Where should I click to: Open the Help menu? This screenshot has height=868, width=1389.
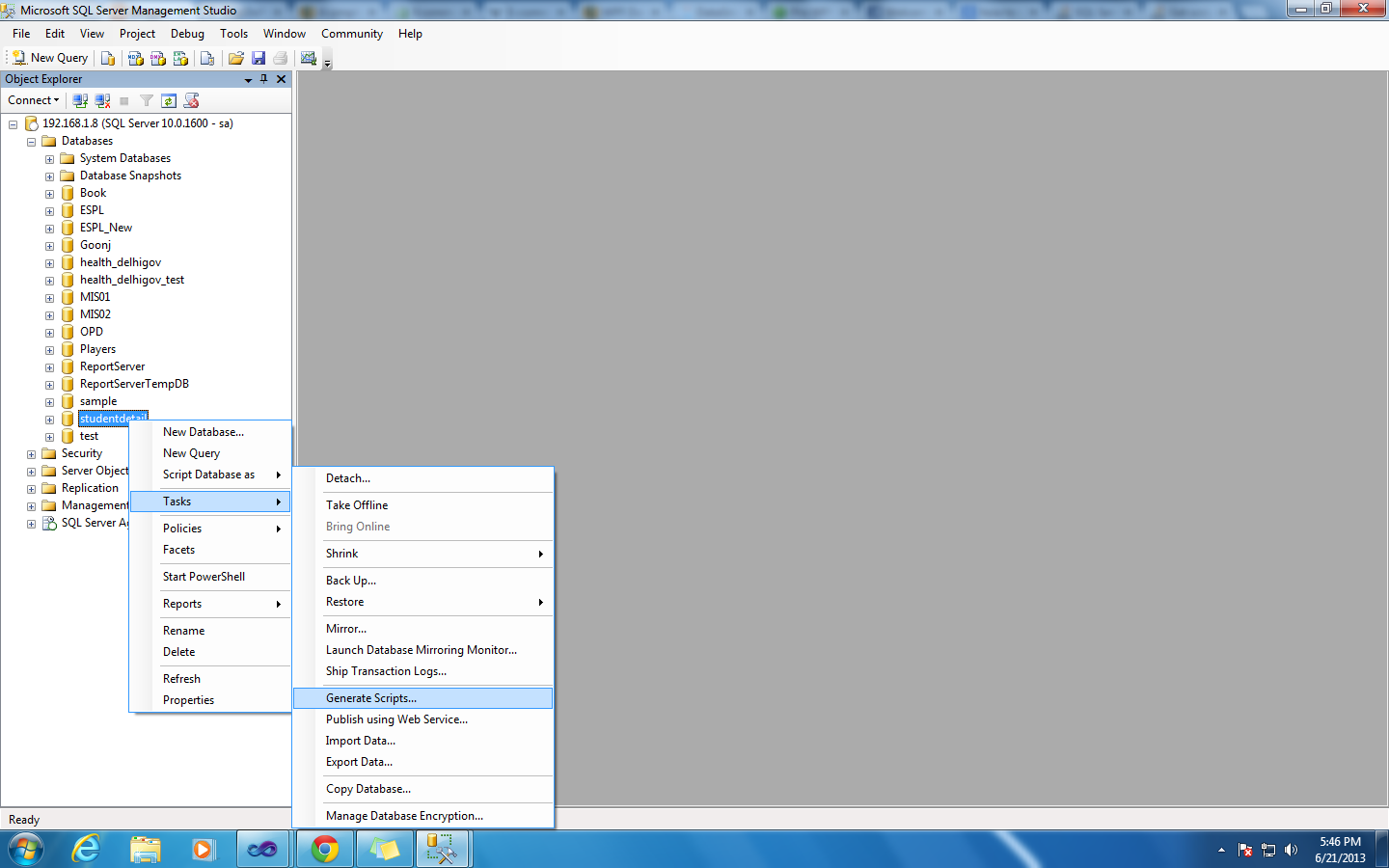410,34
